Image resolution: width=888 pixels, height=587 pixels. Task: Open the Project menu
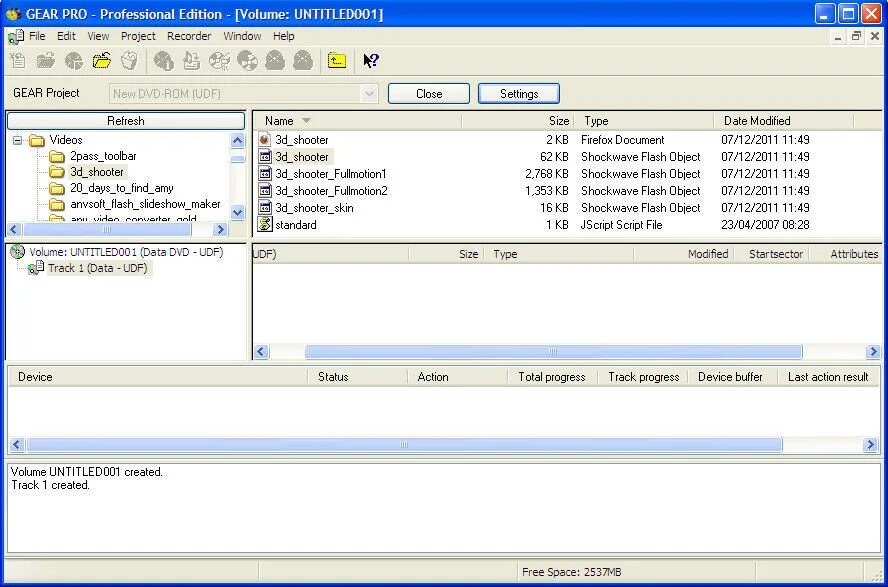138,36
